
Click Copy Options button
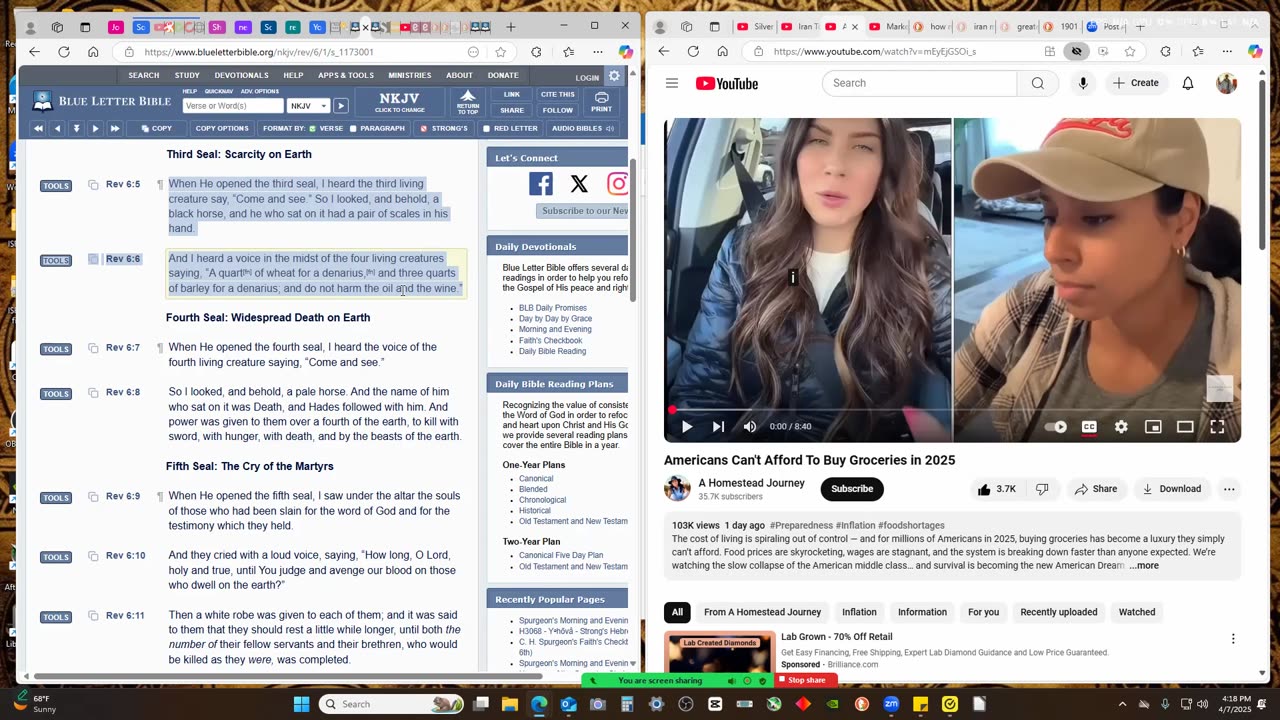(x=222, y=128)
